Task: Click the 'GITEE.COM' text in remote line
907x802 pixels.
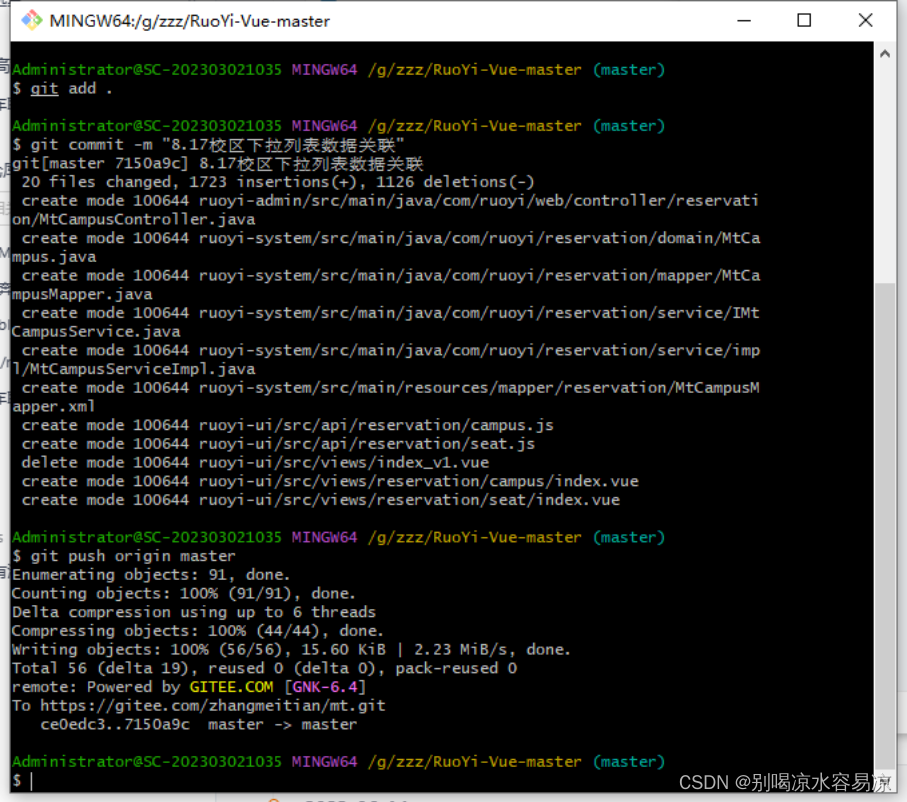Action: (231, 687)
